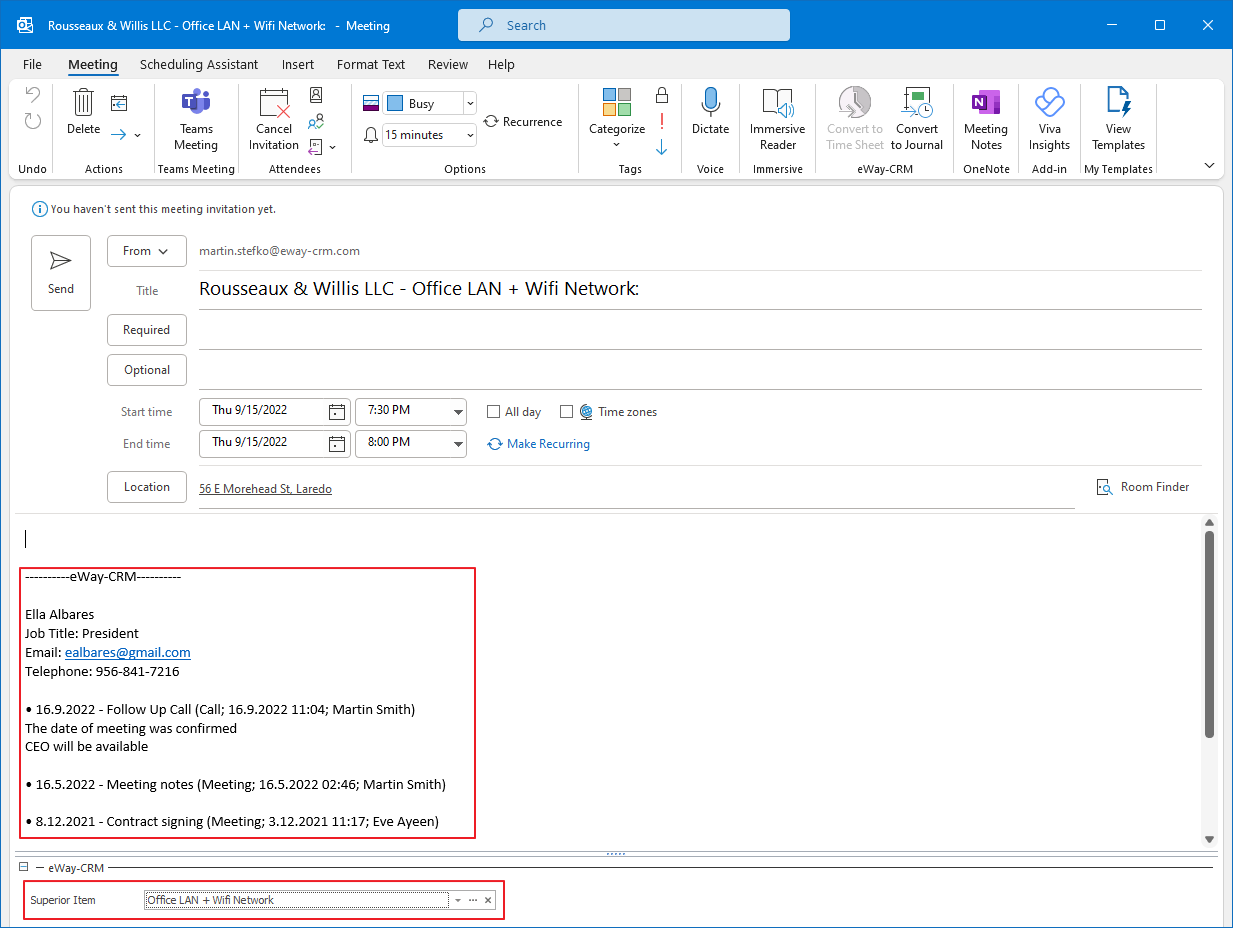Image resolution: width=1233 pixels, height=928 pixels.
Task: Click in the Search box
Action: pyautogui.click(x=624, y=25)
